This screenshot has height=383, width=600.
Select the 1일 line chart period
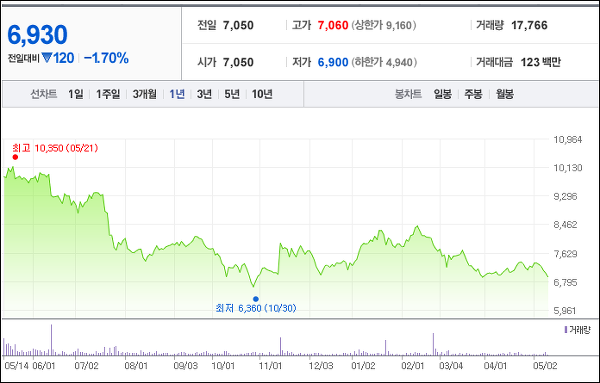[x=75, y=94]
